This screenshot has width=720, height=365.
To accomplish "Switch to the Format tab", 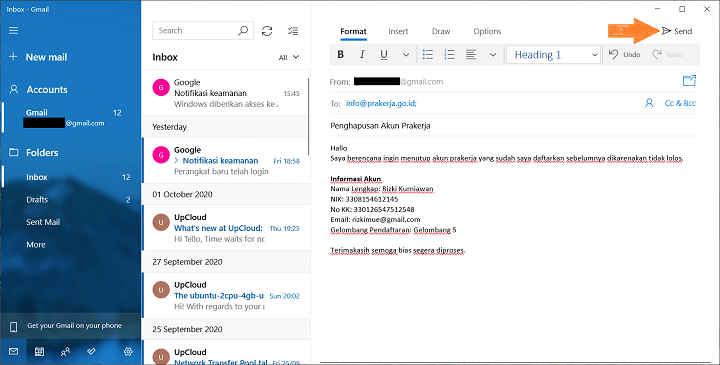I will [x=353, y=31].
